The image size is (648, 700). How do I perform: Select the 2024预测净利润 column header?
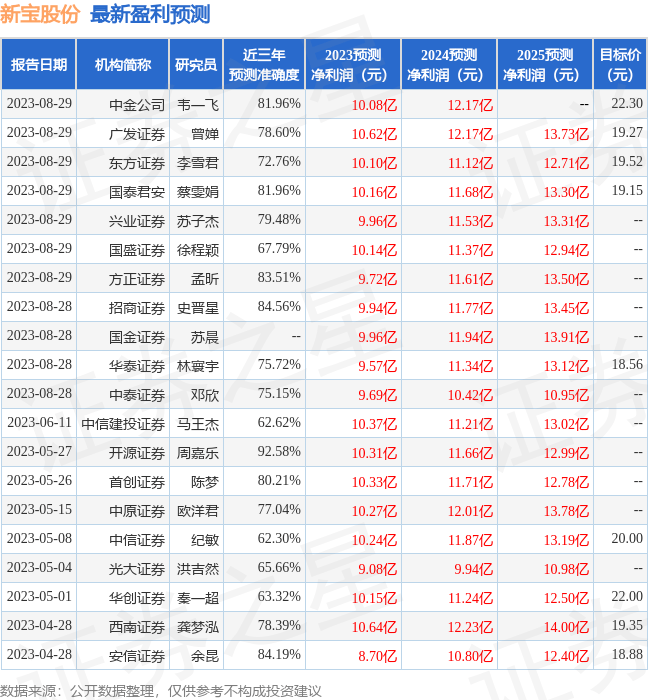(448, 65)
